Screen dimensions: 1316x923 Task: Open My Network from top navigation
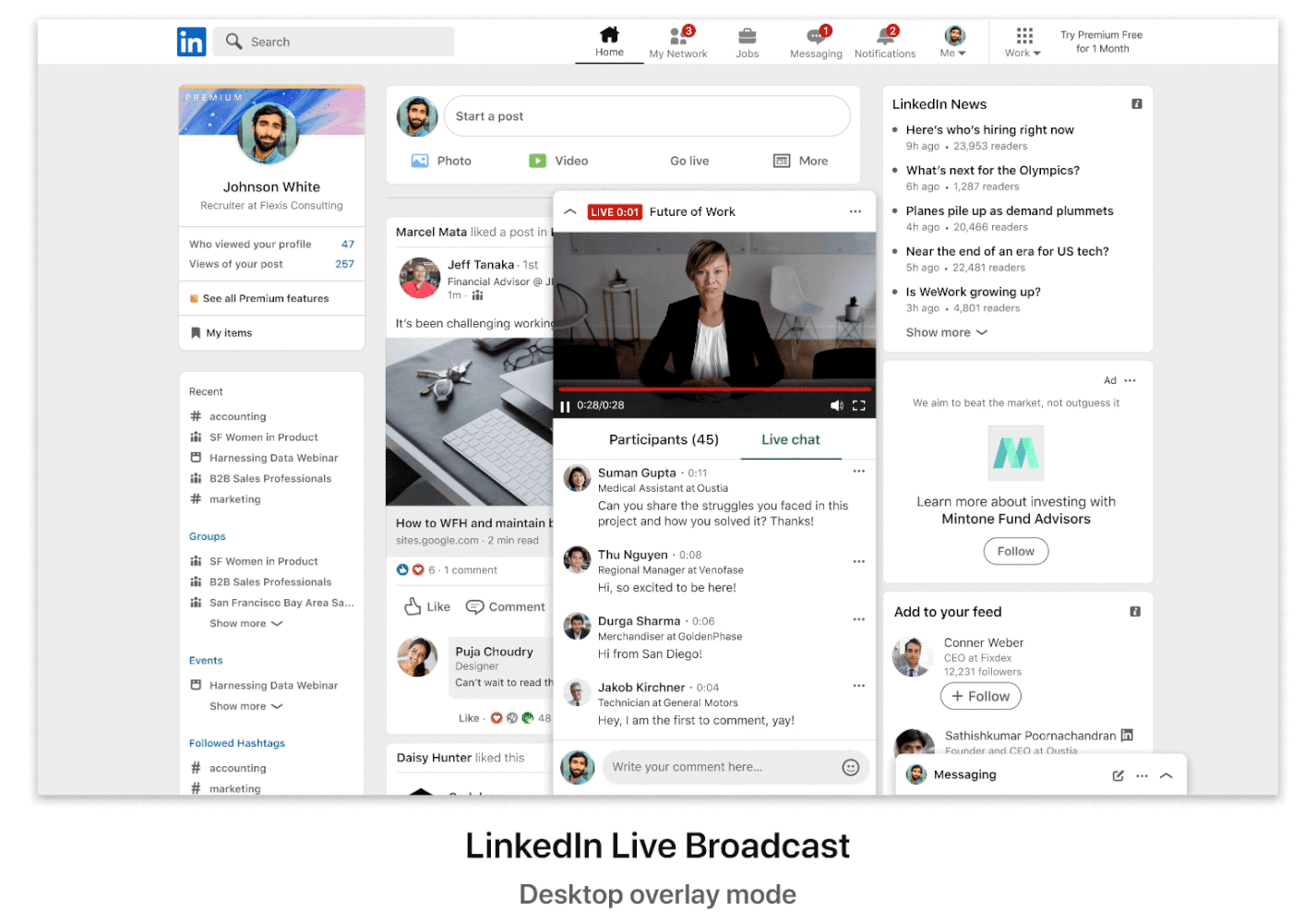(x=678, y=42)
